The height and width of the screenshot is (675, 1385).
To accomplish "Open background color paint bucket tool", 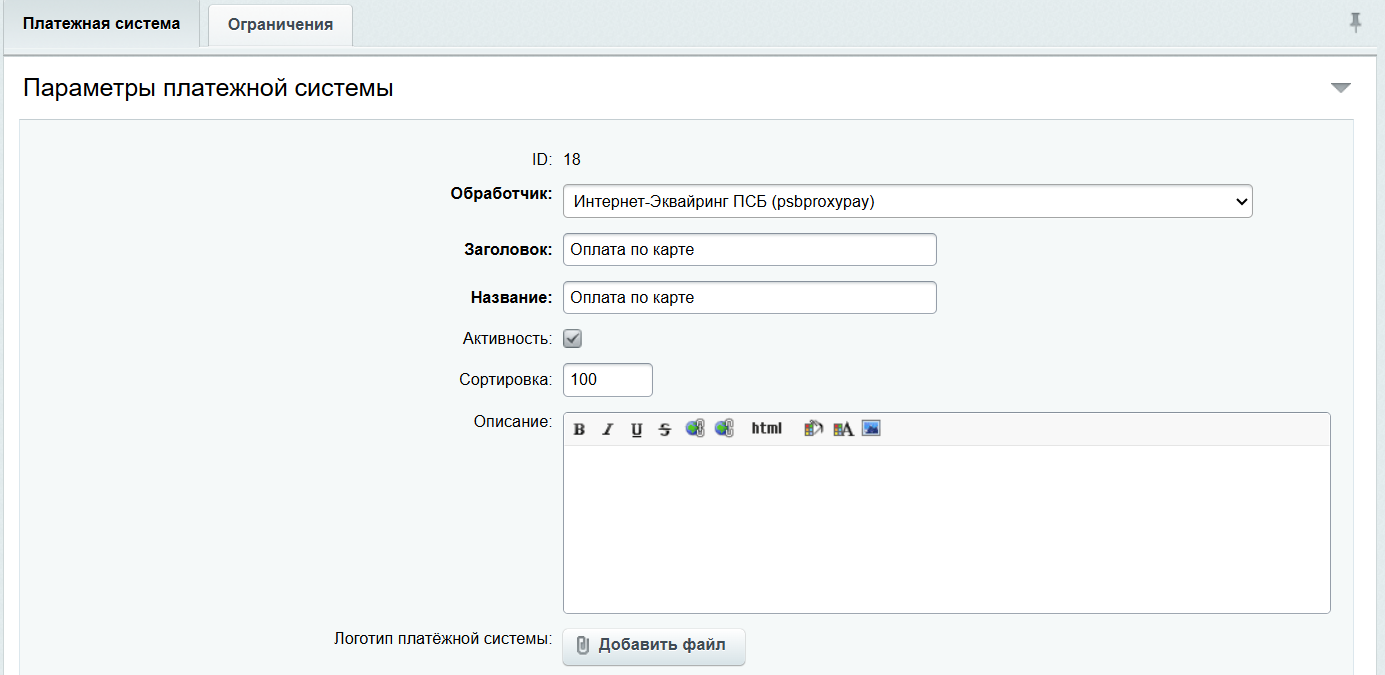I will (x=813, y=428).
